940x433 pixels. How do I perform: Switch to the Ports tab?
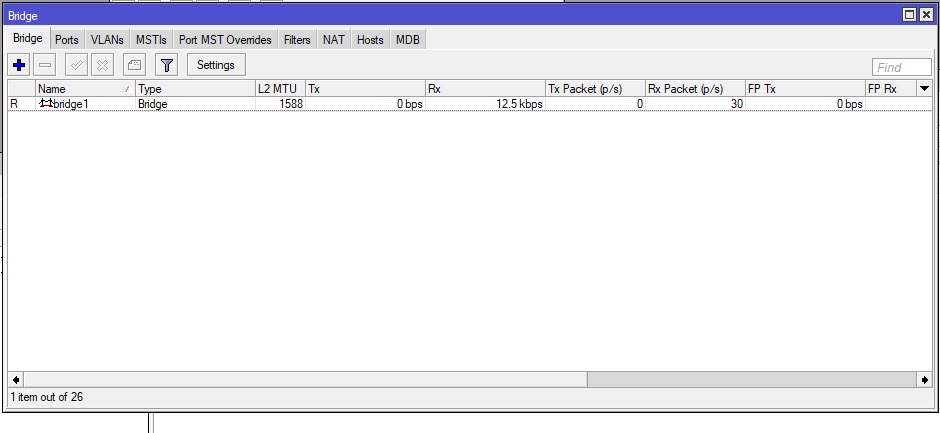(x=67, y=40)
